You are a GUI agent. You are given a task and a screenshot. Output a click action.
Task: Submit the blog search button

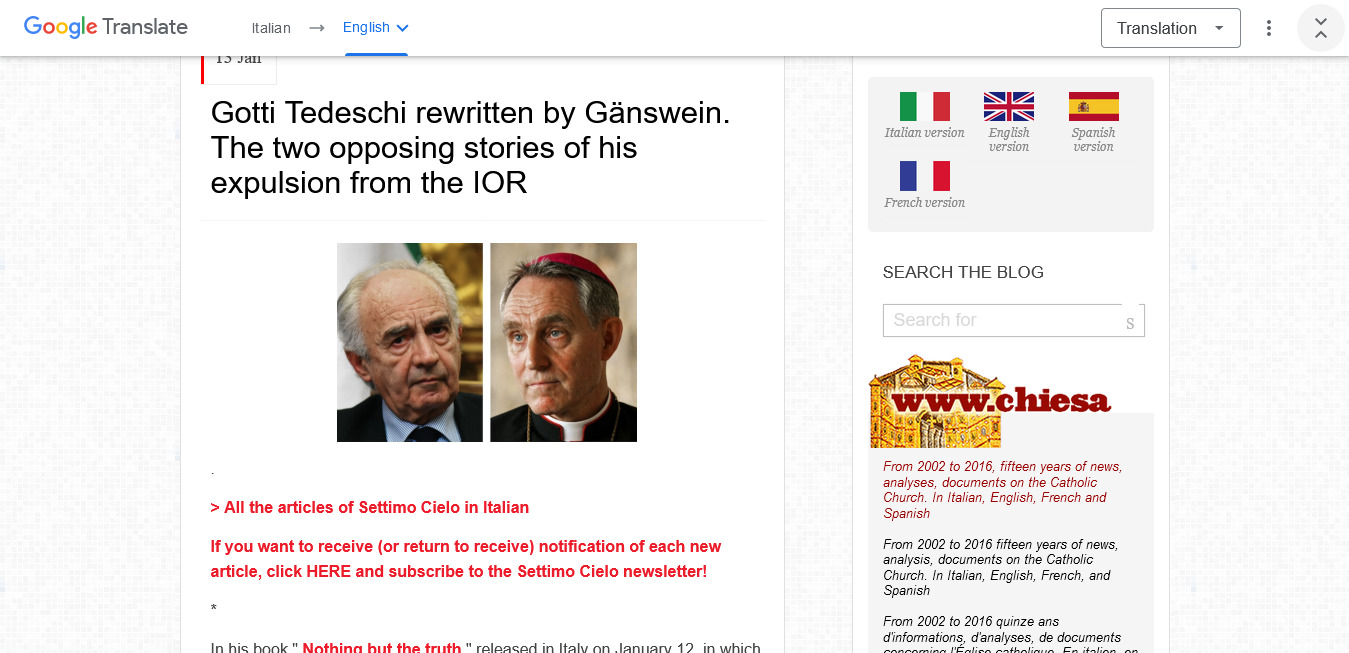click(x=1132, y=321)
